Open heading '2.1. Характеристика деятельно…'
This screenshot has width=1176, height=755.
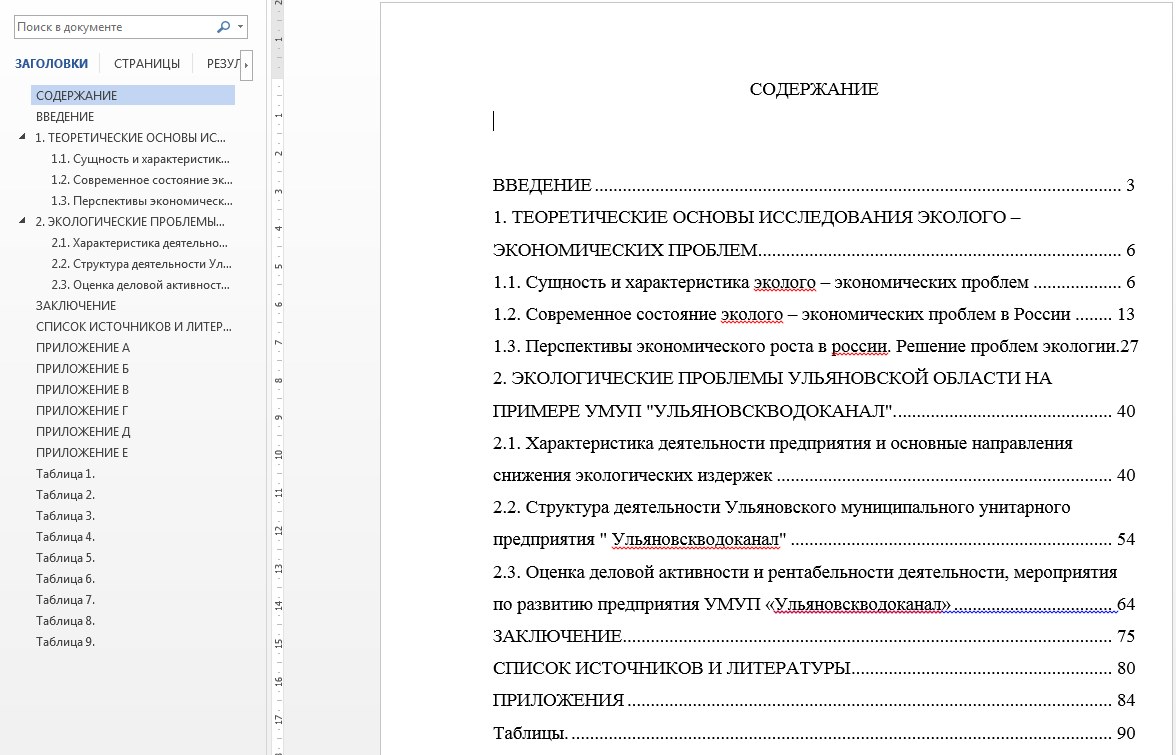coord(140,242)
